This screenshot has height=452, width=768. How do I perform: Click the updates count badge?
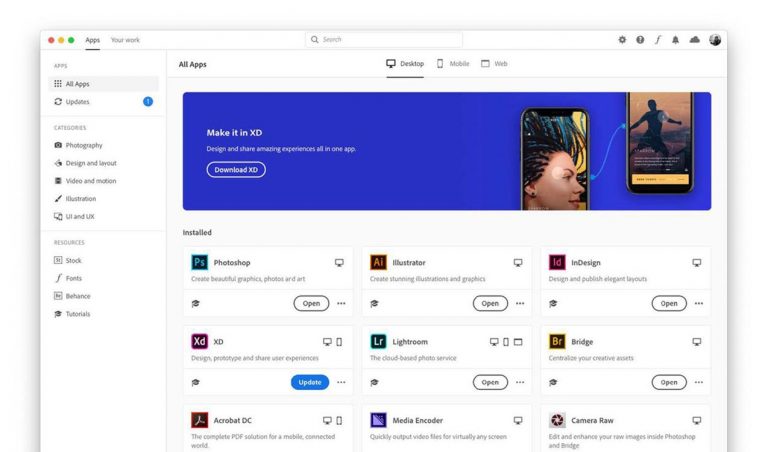pos(148,102)
